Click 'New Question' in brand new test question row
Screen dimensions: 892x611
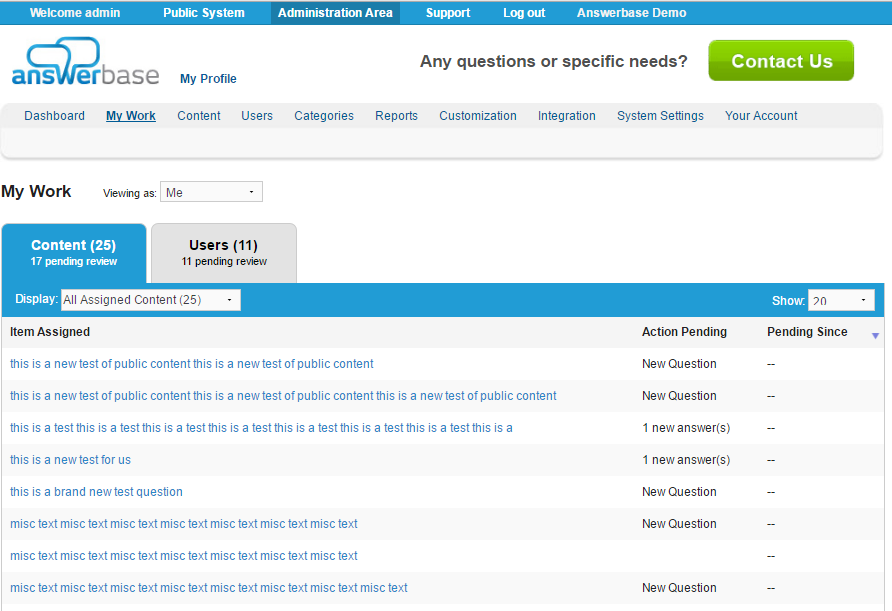click(x=679, y=492)
